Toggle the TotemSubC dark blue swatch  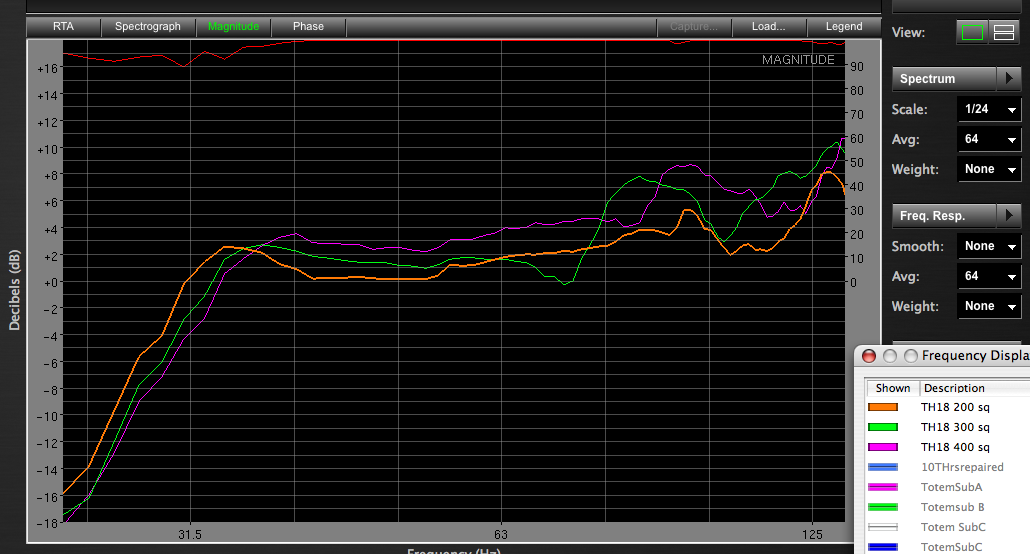pyautogui.click(x=883, y=547)
